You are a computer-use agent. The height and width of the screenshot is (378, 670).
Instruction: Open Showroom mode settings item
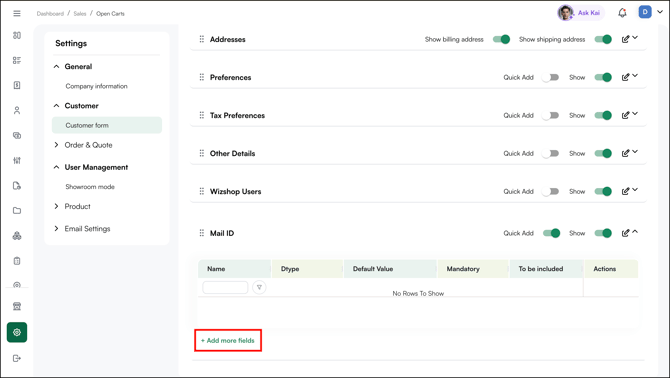coord(90,187)
